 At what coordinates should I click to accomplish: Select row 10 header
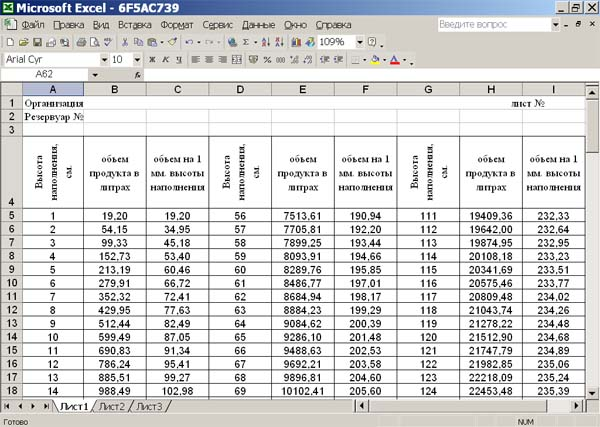11,284
